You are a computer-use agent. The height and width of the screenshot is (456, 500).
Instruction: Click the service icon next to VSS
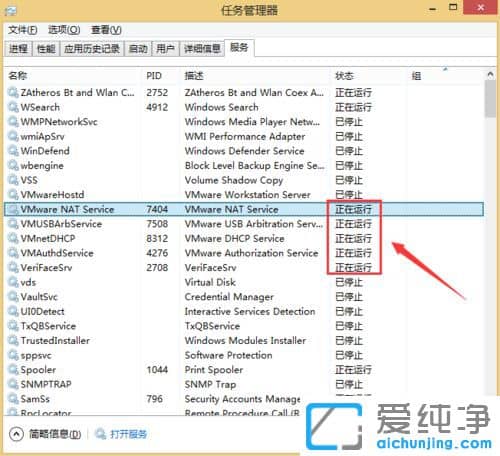(x=13, y=180)
